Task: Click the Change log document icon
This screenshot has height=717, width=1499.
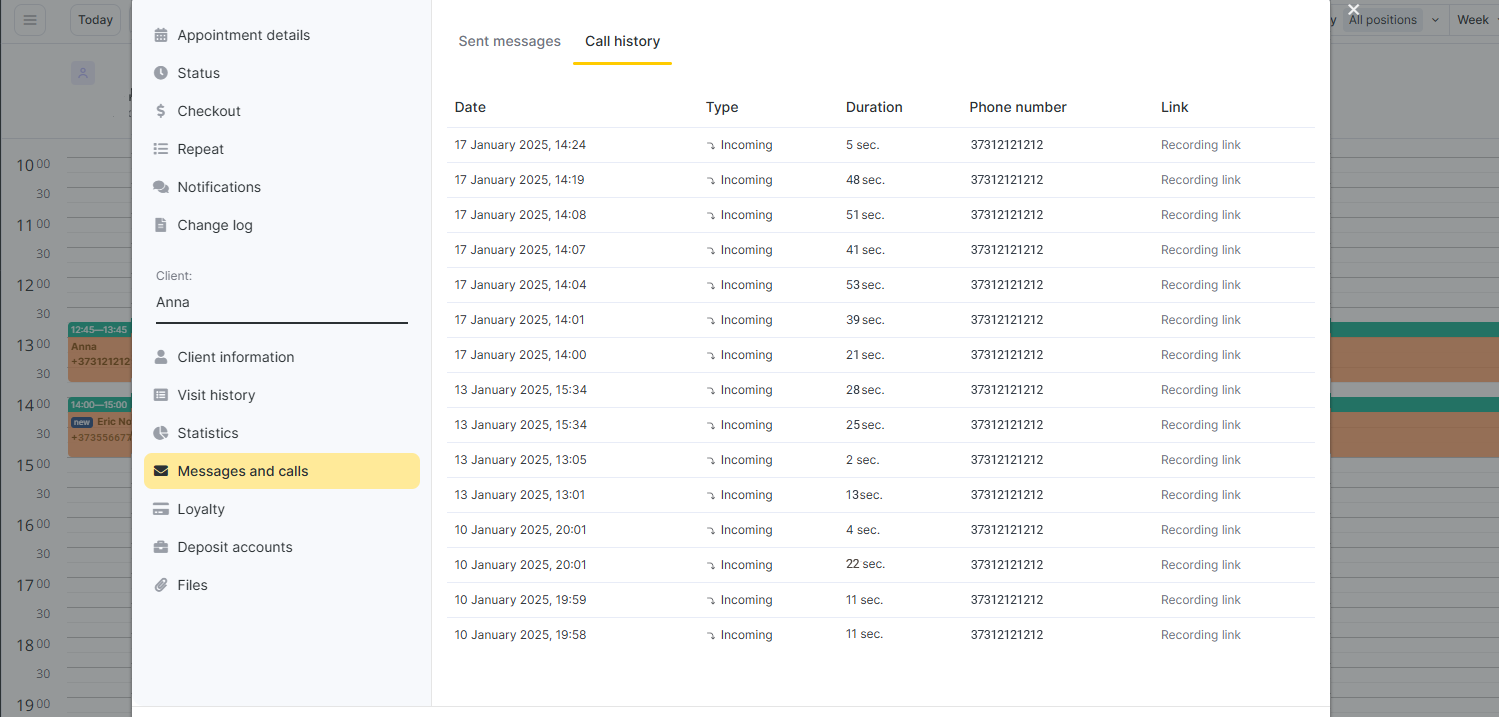Action: click(161, 225)
